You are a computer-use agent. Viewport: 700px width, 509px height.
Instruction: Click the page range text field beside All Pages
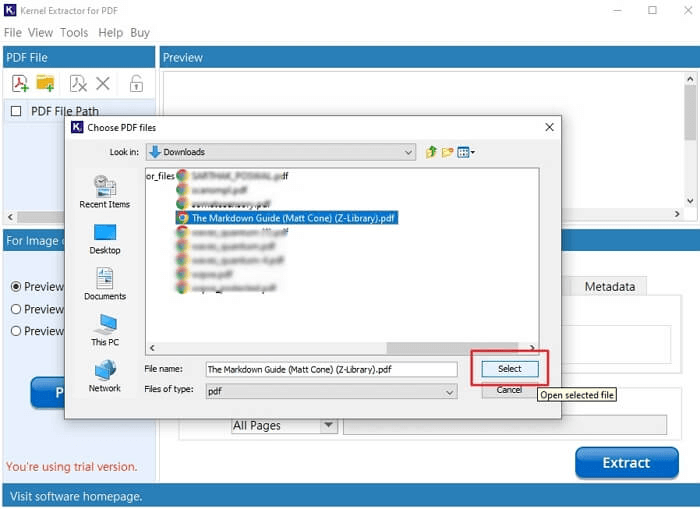tap(505, 425)
